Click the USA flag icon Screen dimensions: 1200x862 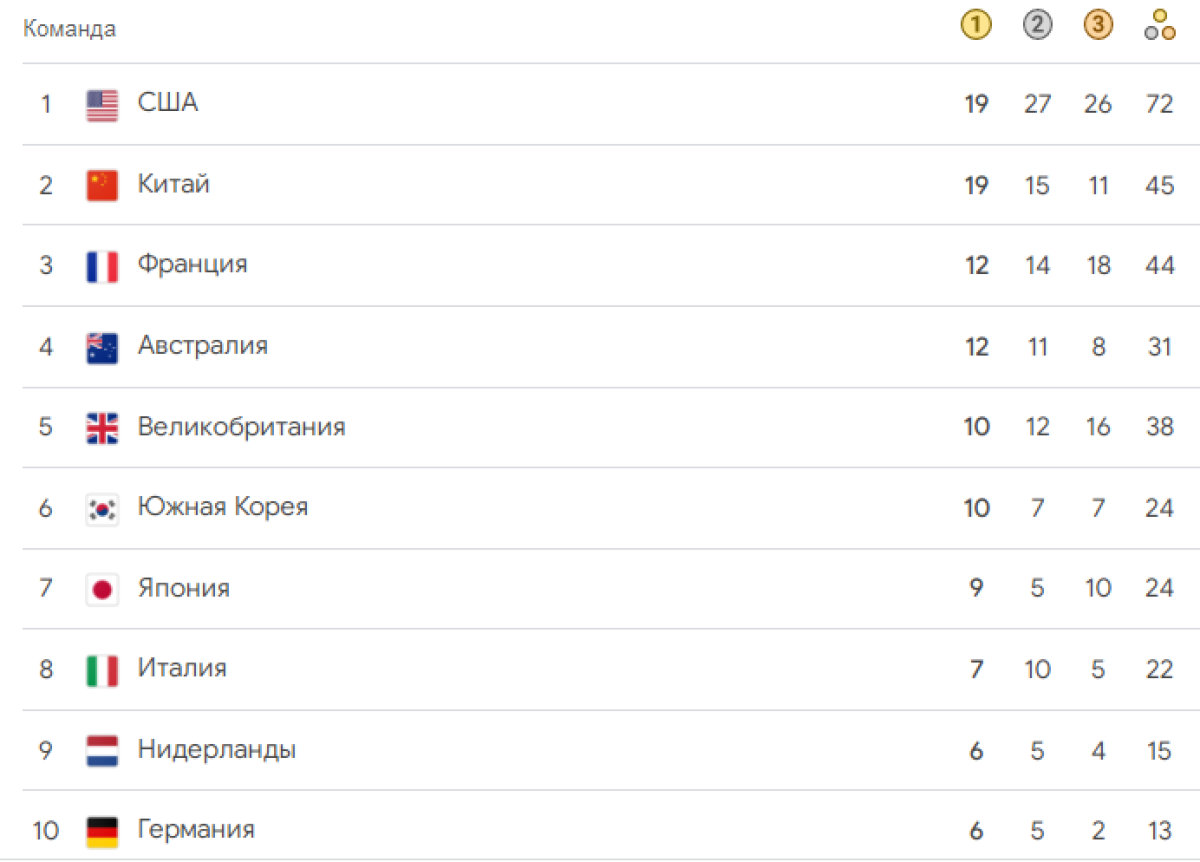click(102, 105)
